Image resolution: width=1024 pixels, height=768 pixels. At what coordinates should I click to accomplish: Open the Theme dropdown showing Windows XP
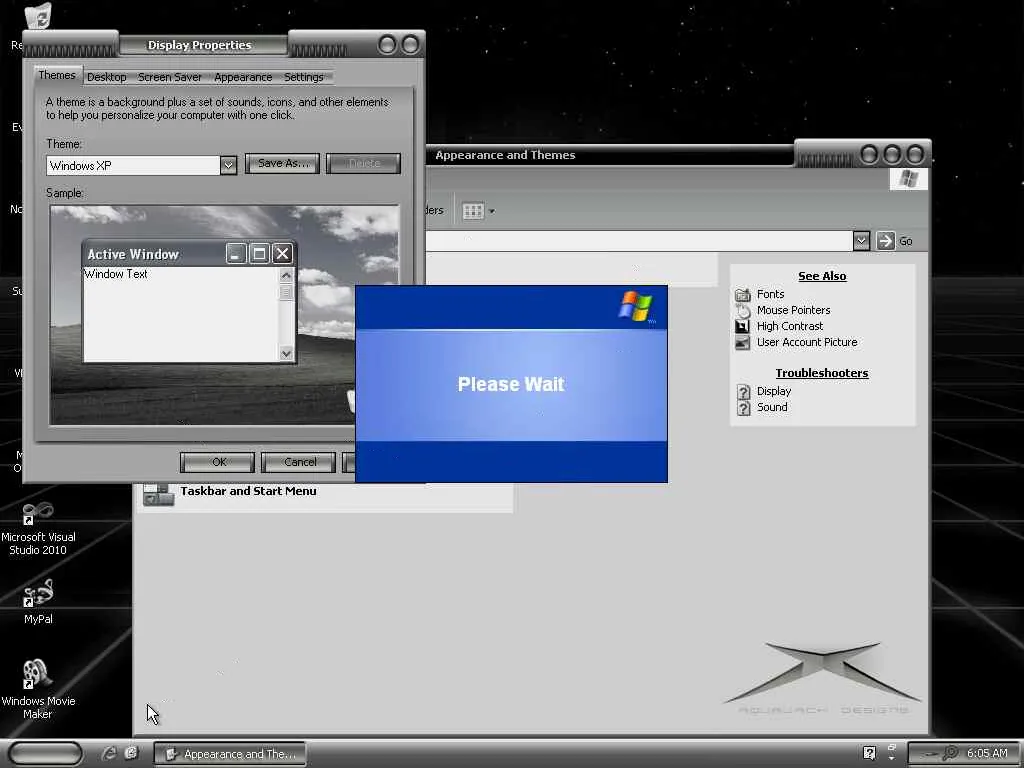[x=228, y=165]
